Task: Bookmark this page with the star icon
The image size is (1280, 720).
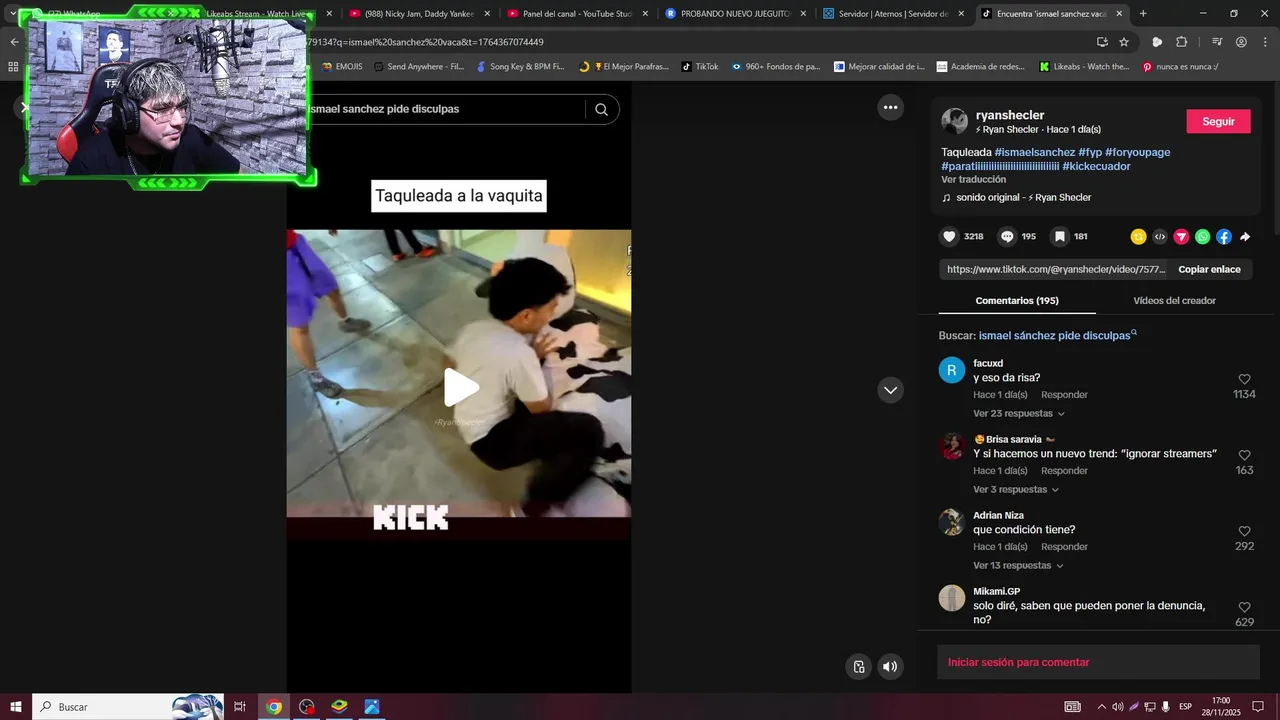Action: click(1124, 42)
